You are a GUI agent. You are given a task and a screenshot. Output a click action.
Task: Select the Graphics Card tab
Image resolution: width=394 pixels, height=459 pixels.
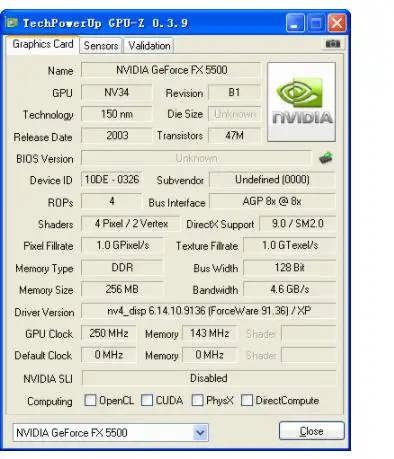[43, 44]
